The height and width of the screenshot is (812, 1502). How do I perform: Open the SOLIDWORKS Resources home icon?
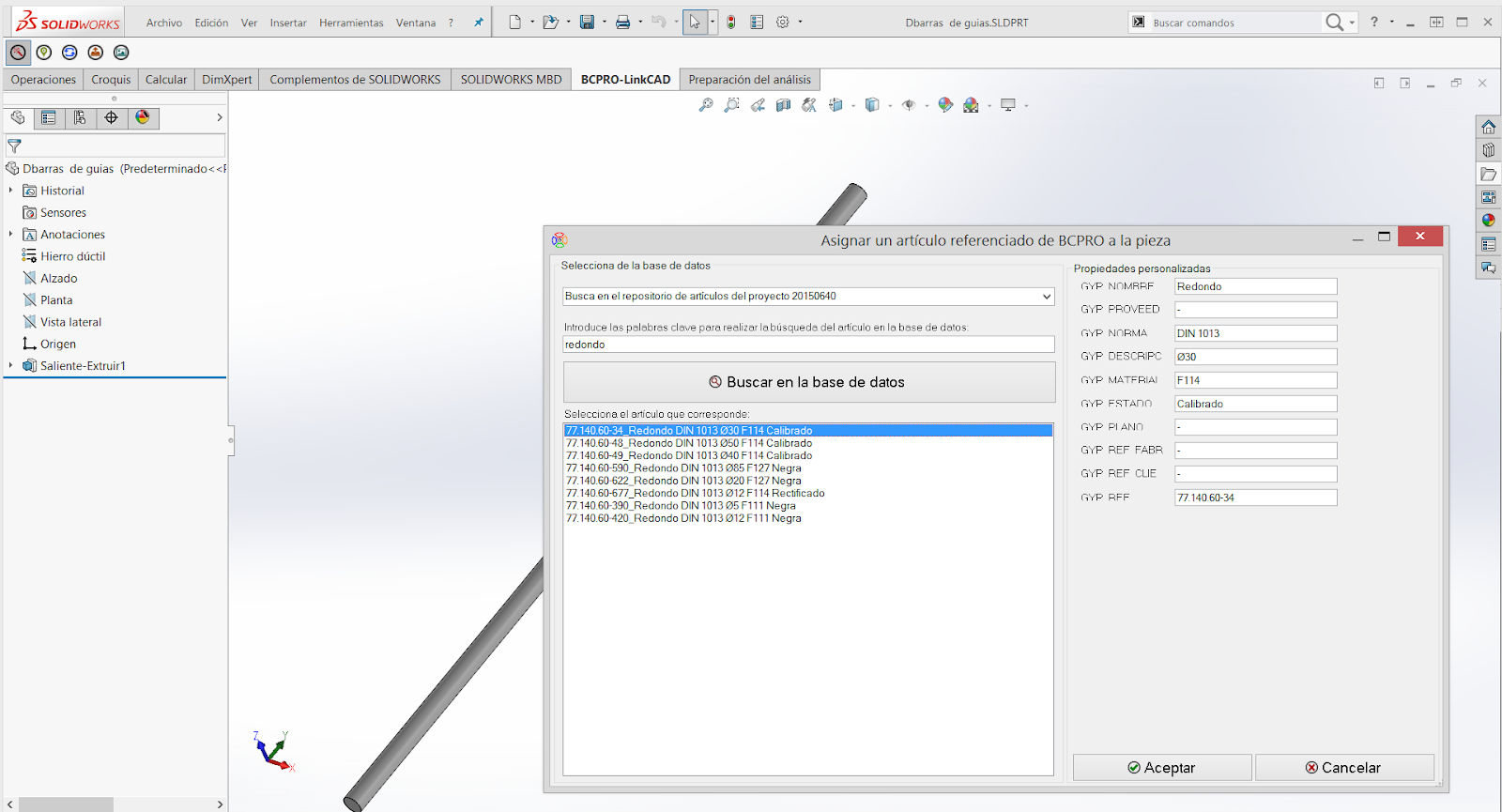pyautogui.click(x=1489, y=127)
